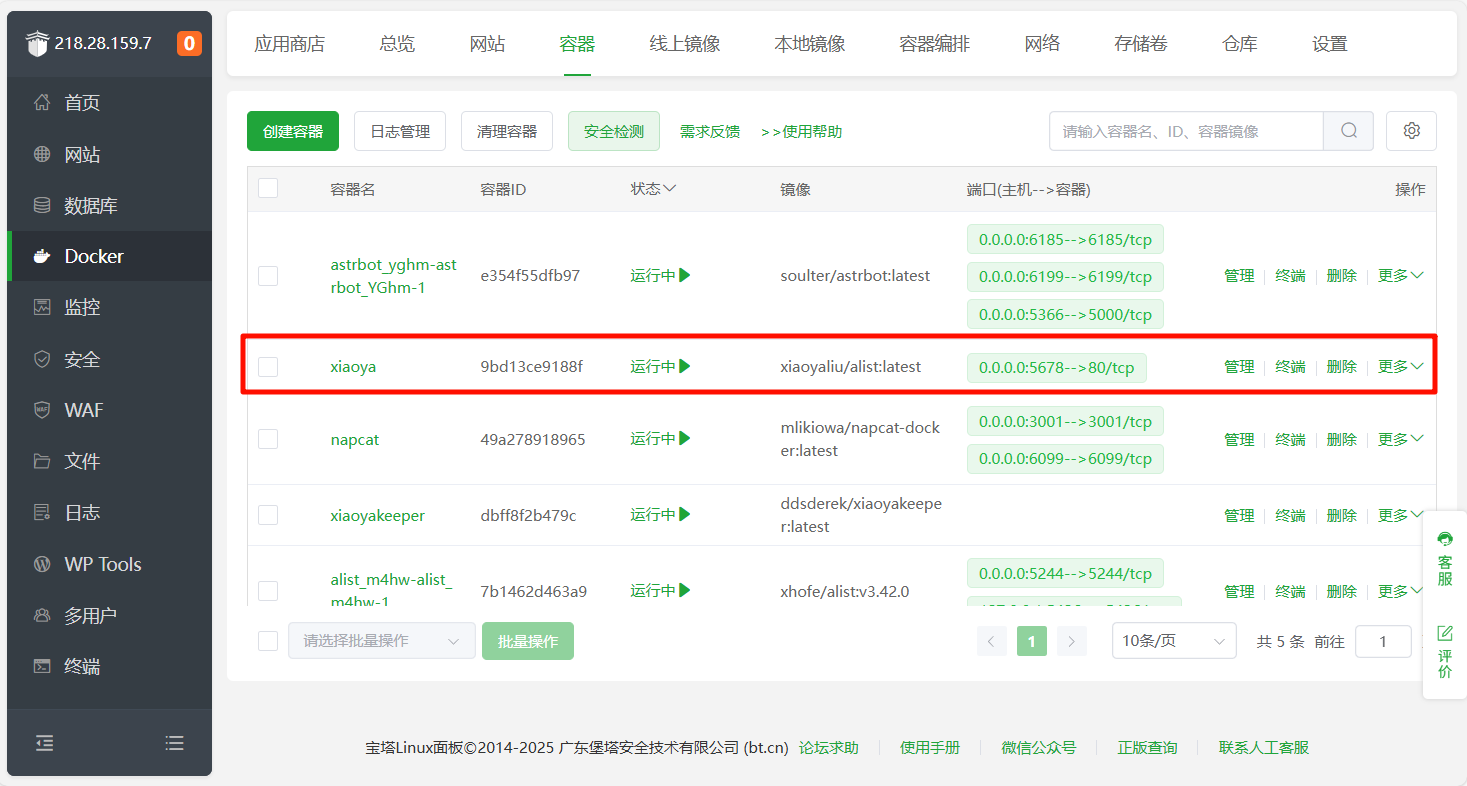The height and width of the screenshot is (786, 1467).
Task: Click the search magnifier icon button
Action: click(x=1349, y=131)
